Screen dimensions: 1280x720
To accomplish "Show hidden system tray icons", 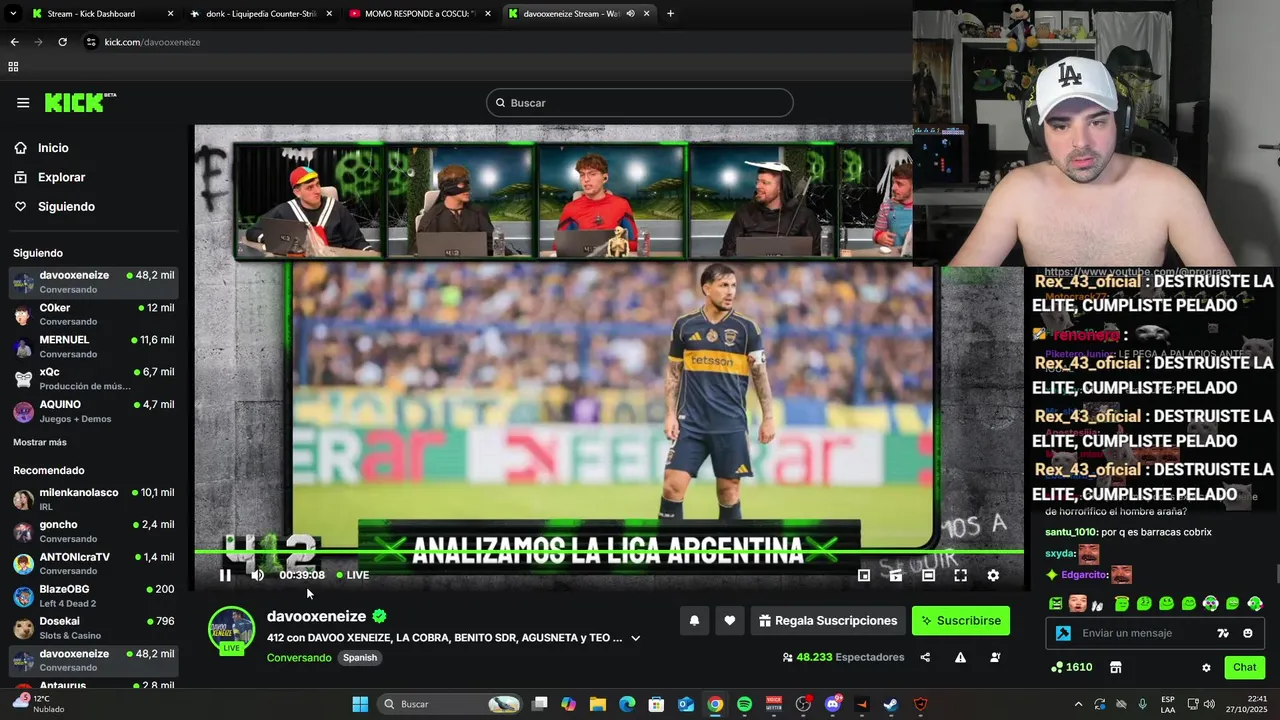I will 1078,704.
